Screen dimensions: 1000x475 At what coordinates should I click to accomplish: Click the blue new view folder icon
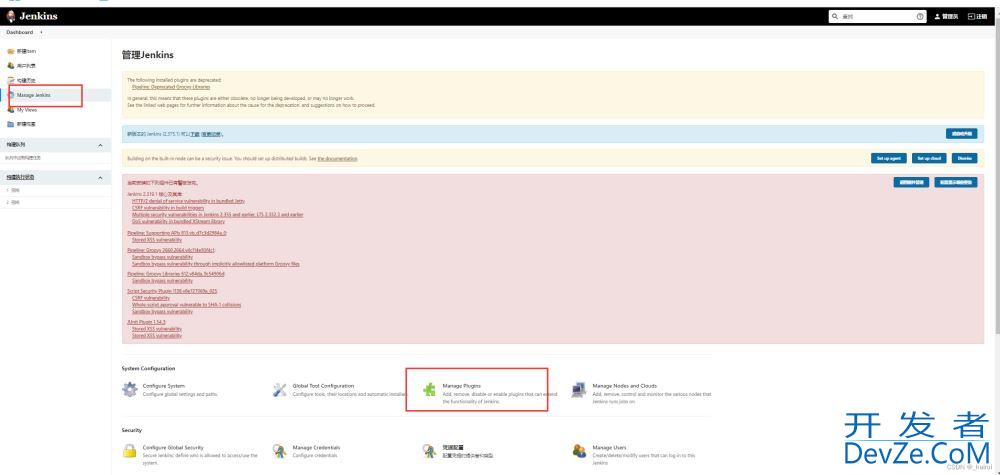pyautogui.click(x=10, y=124)
